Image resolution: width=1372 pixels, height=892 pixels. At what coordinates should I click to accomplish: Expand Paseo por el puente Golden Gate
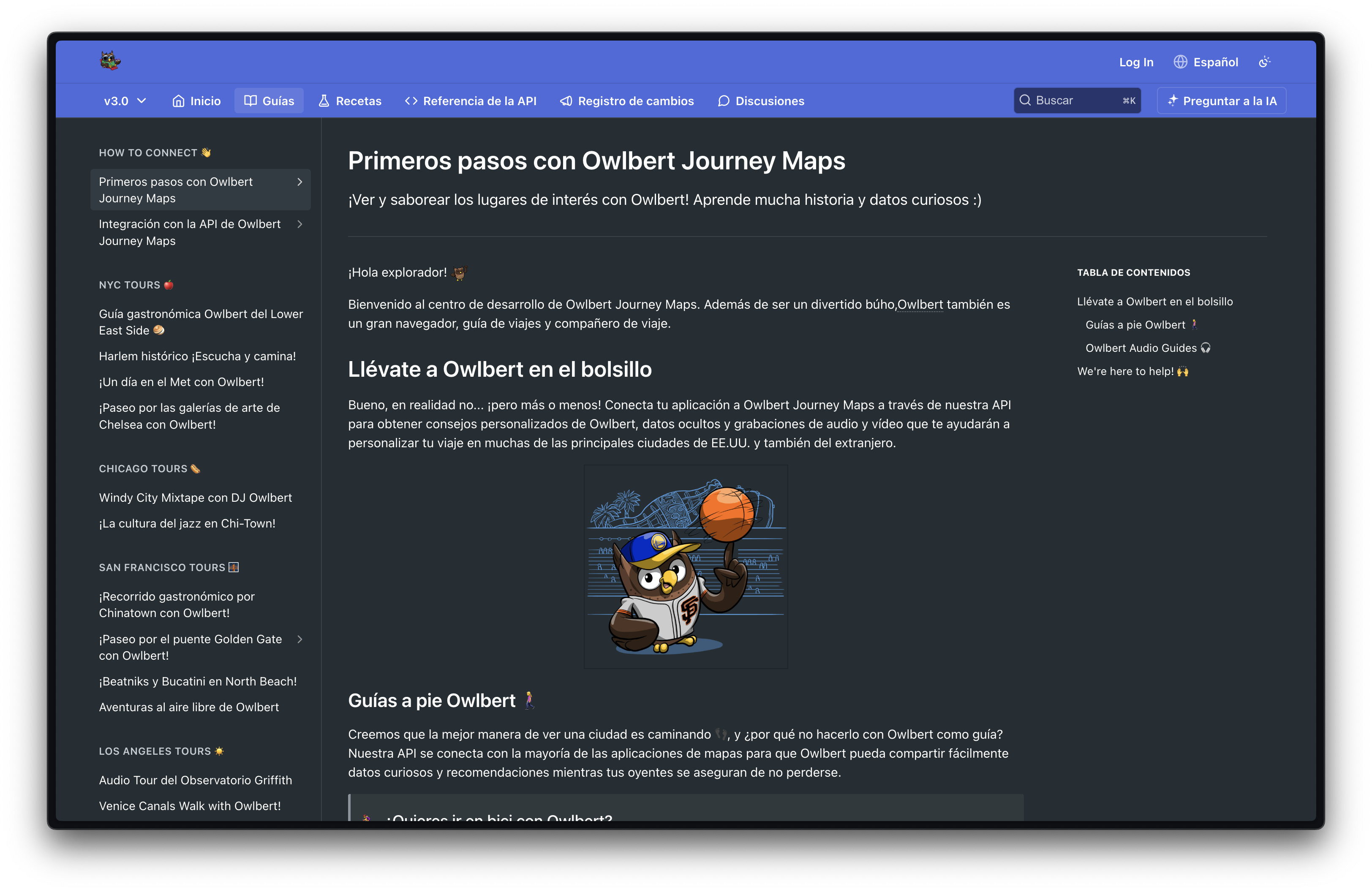[300, 639]
